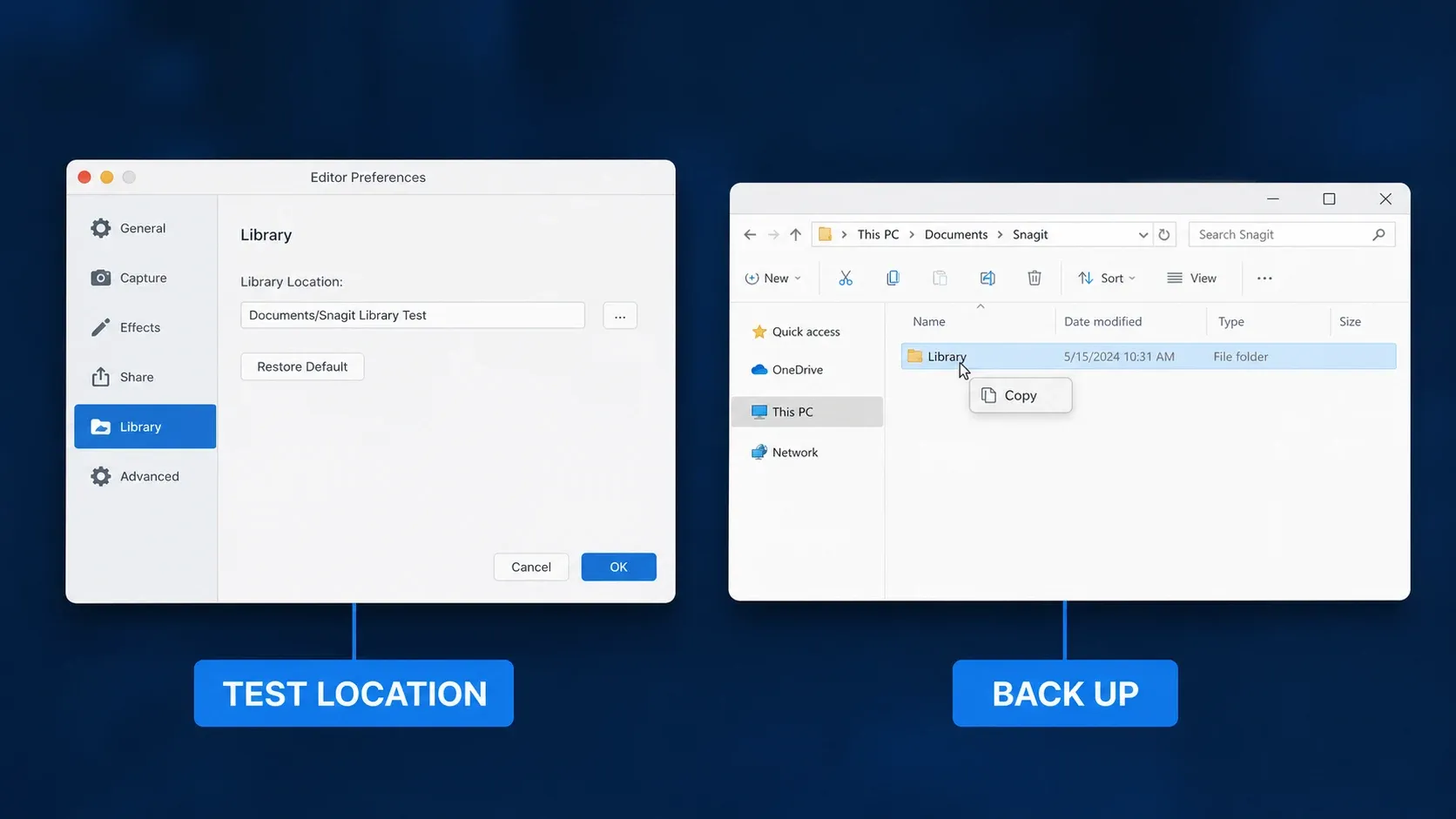Select the Library preferences tab
Image resolution: width=1456 pixels, height=819 pixels.
point(145,426)
